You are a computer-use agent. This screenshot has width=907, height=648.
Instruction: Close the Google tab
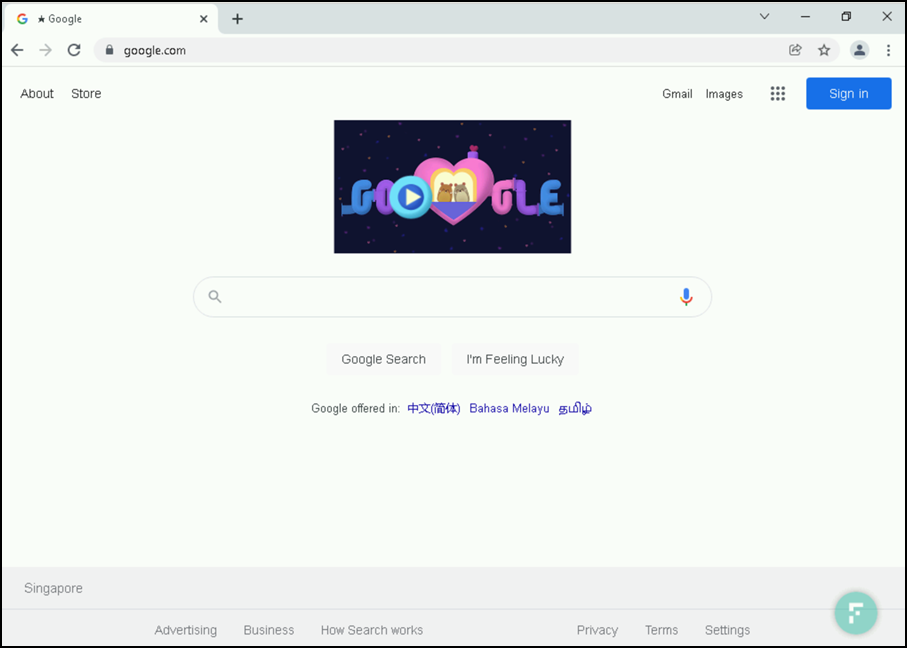[203, 19]
